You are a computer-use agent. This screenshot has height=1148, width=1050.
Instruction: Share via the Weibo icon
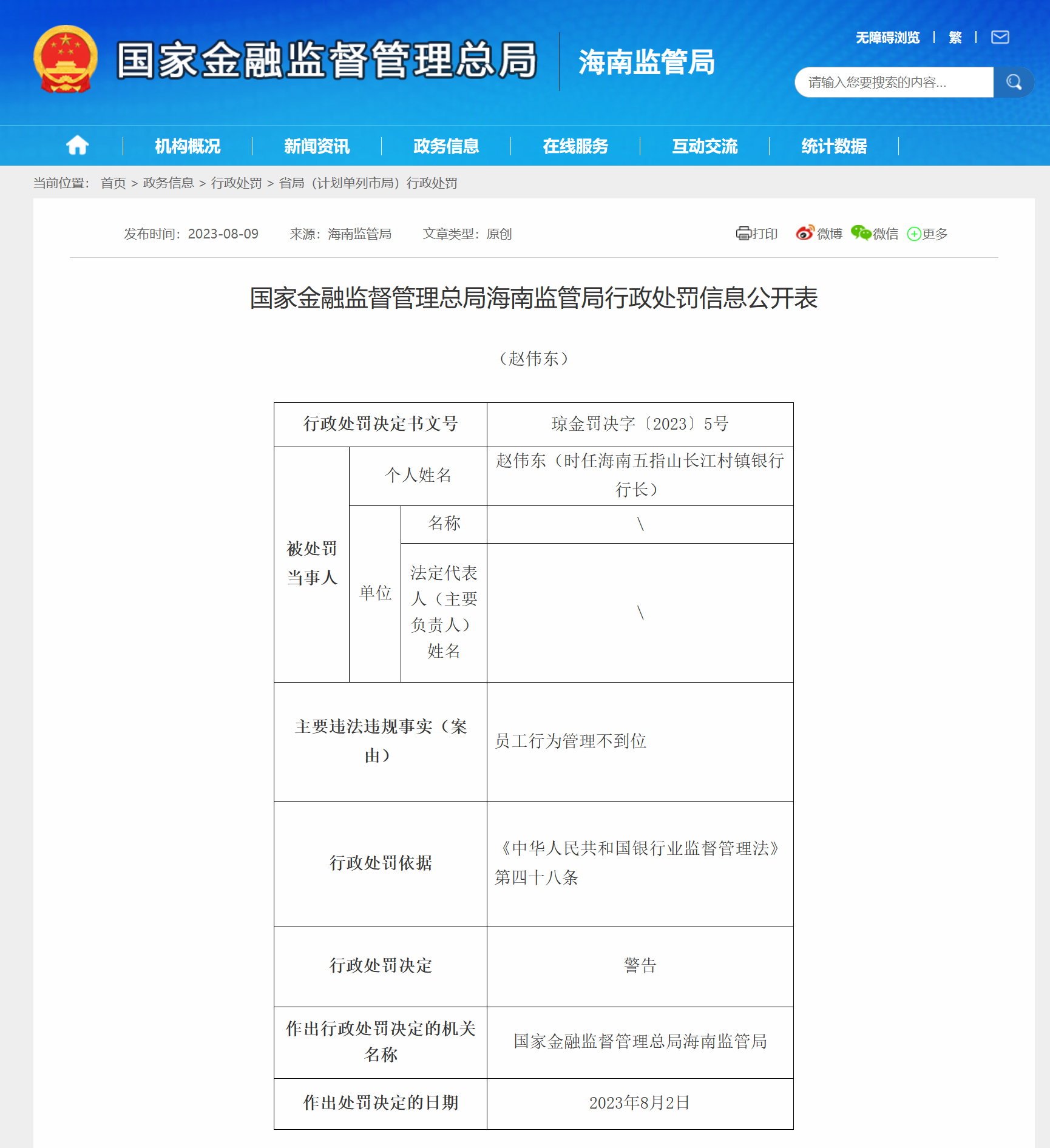coord(805,233)
